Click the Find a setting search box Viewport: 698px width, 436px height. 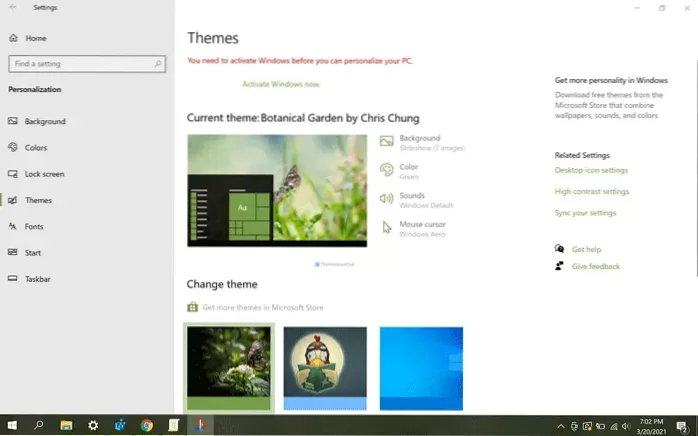point(85,64)
